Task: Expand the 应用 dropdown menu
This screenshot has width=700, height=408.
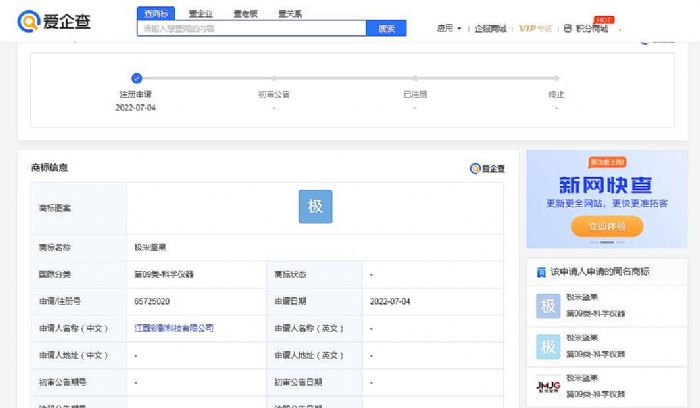Action: point(449,28)
